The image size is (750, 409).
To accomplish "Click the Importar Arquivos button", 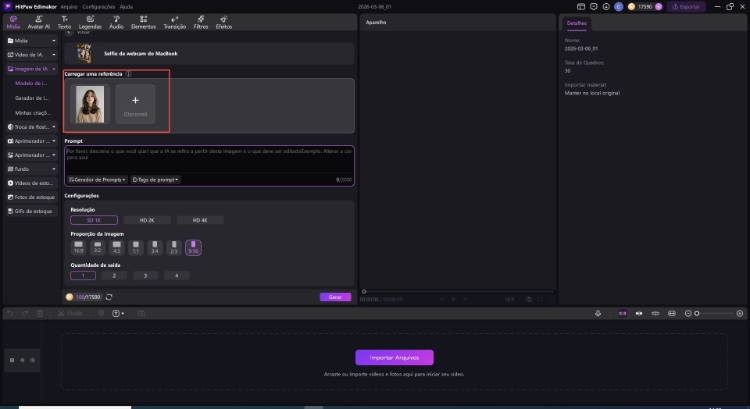I will 394,357.
